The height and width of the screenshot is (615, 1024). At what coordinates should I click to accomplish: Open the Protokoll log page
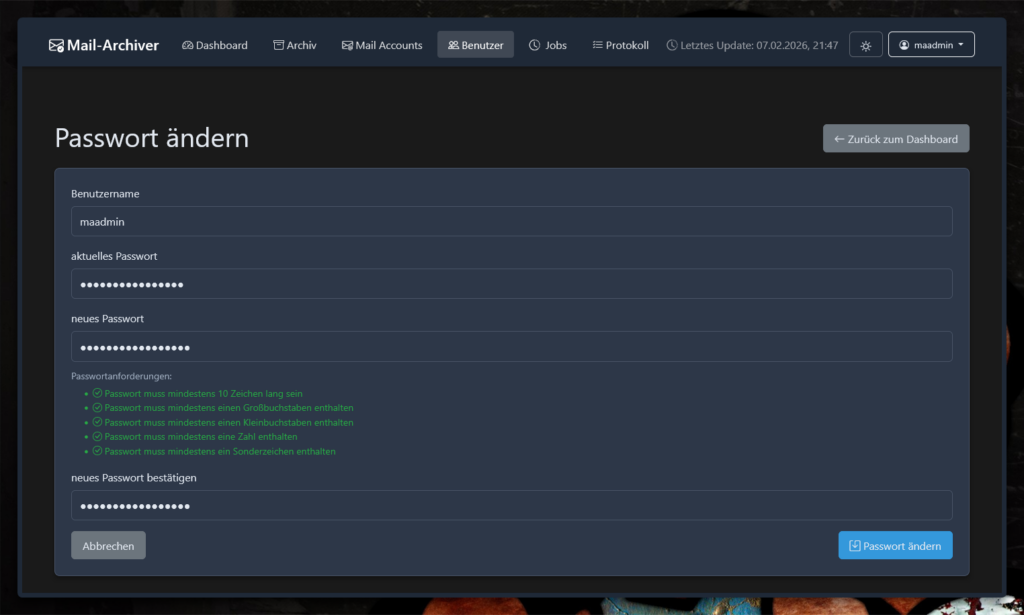(x=620, y=45)
